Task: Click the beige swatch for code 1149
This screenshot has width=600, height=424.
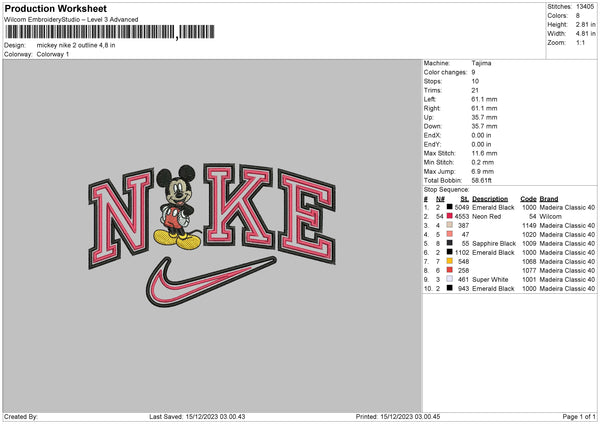Action: [x=450, y=225]
